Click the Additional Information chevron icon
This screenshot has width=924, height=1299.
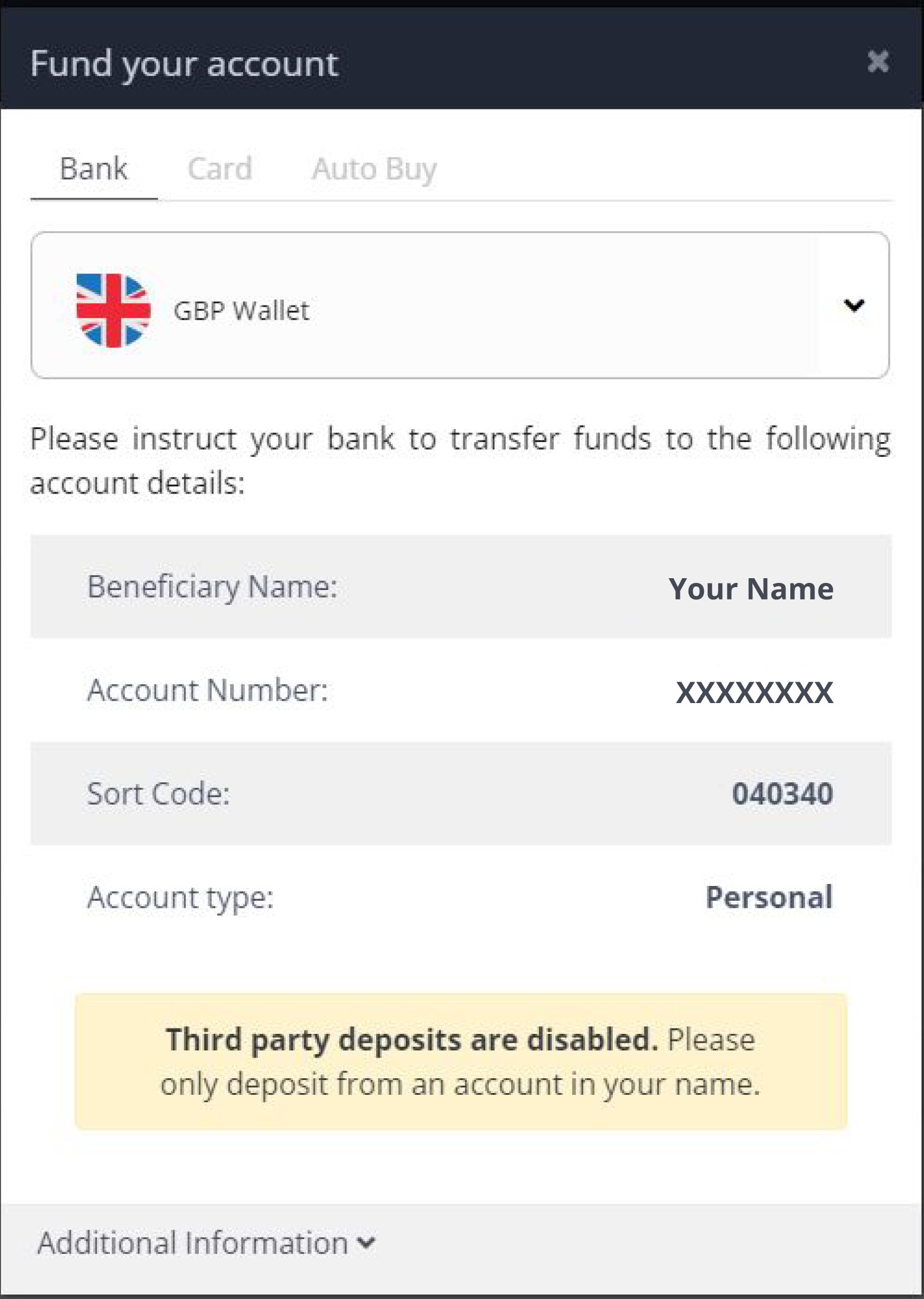pyautogui.click(x=366, y=1243)
